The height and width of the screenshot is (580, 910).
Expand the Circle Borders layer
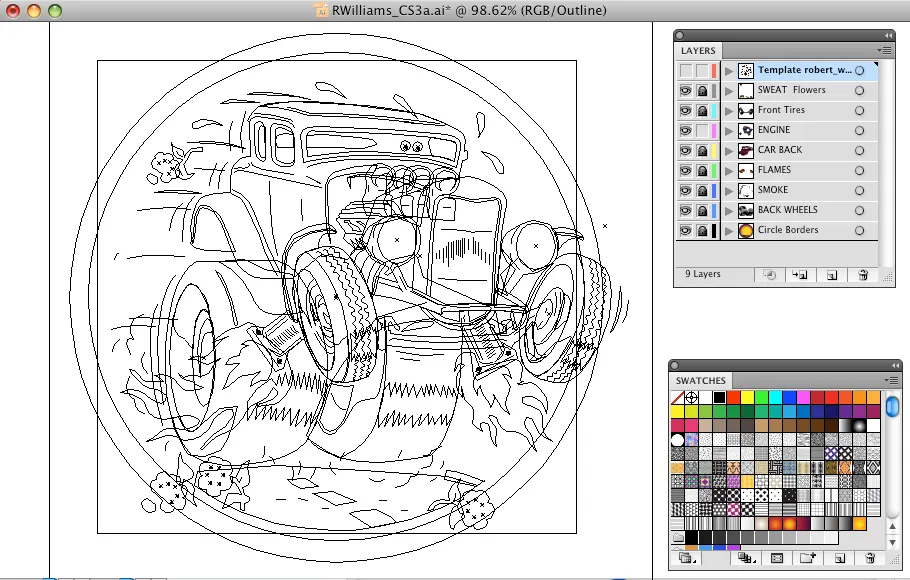[x=729, y=230]
